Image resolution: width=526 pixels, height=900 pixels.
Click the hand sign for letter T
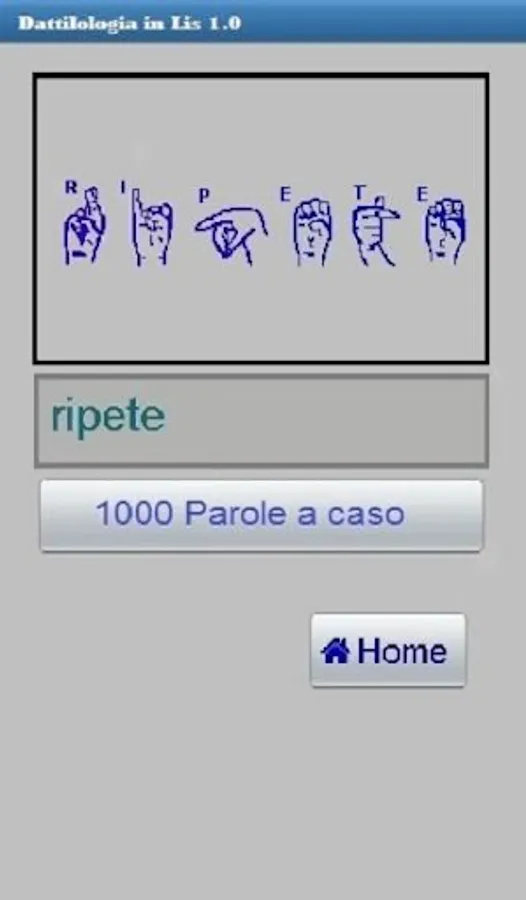pos(376,231)
